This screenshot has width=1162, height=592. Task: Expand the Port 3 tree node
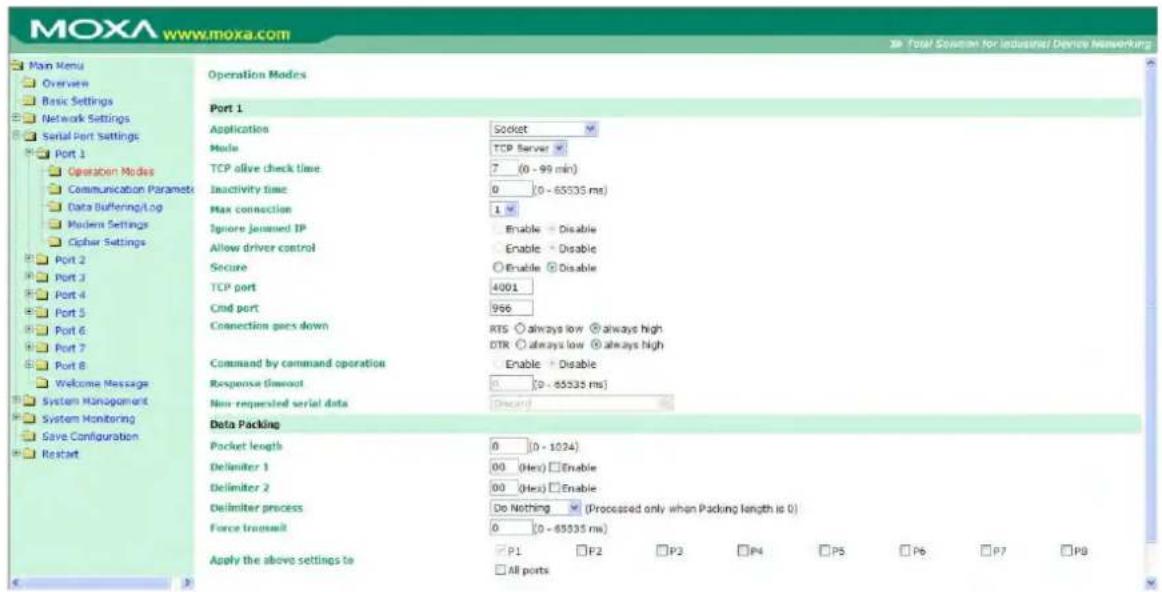pos(29,277)
